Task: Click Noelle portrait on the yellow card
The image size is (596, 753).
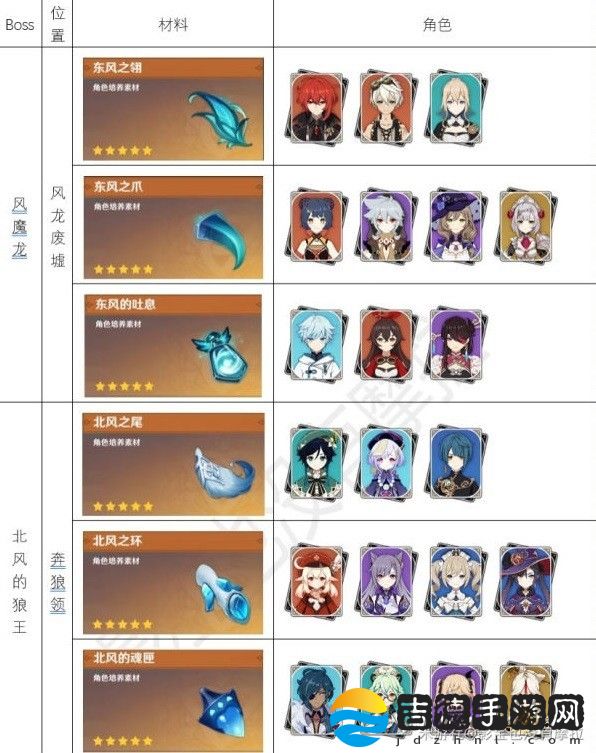Action: (526, 226)
